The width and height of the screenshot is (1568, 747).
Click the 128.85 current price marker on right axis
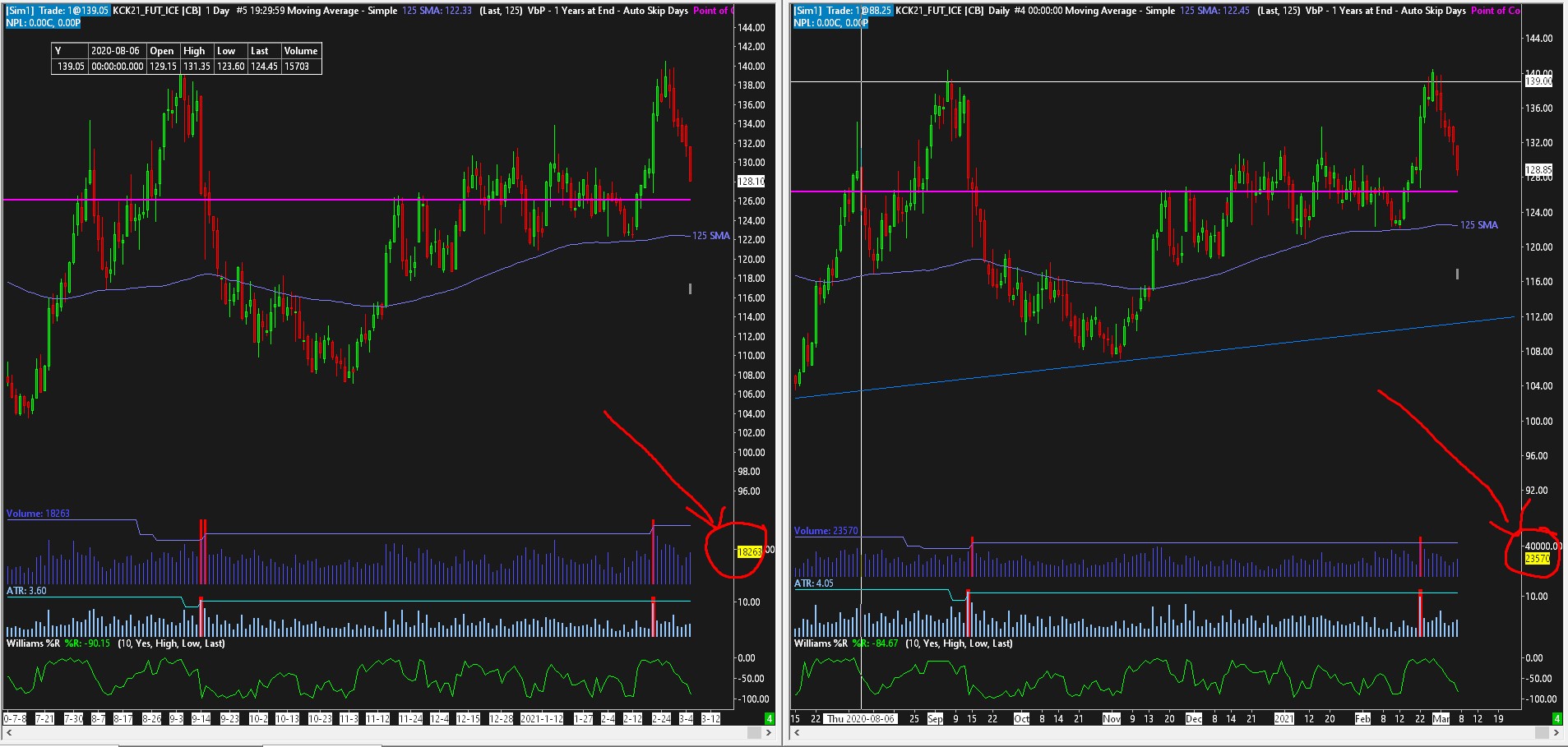coord(1538,170)
